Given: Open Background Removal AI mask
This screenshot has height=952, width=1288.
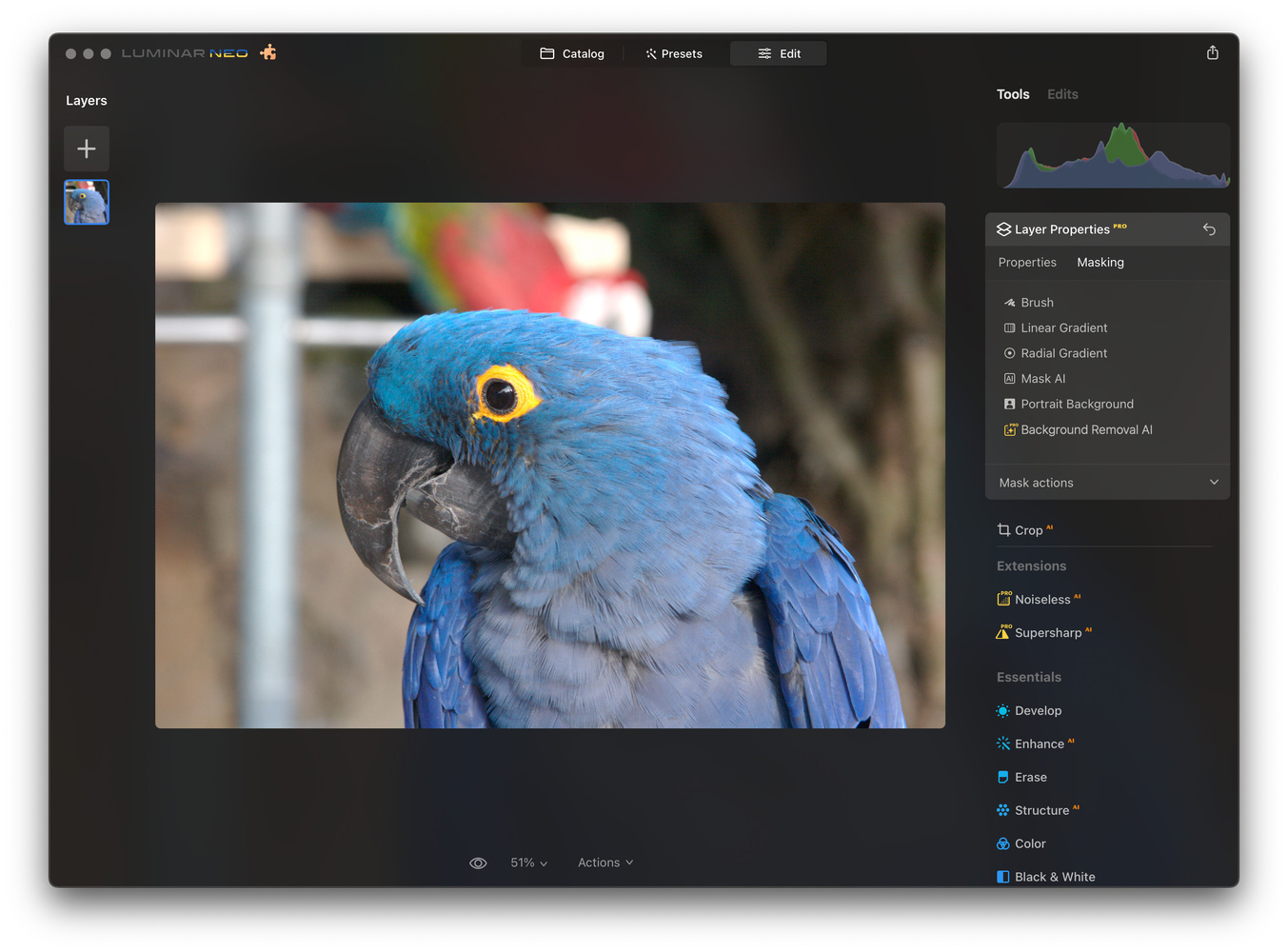Looking at the screenshot, I should pos(1085,430).
